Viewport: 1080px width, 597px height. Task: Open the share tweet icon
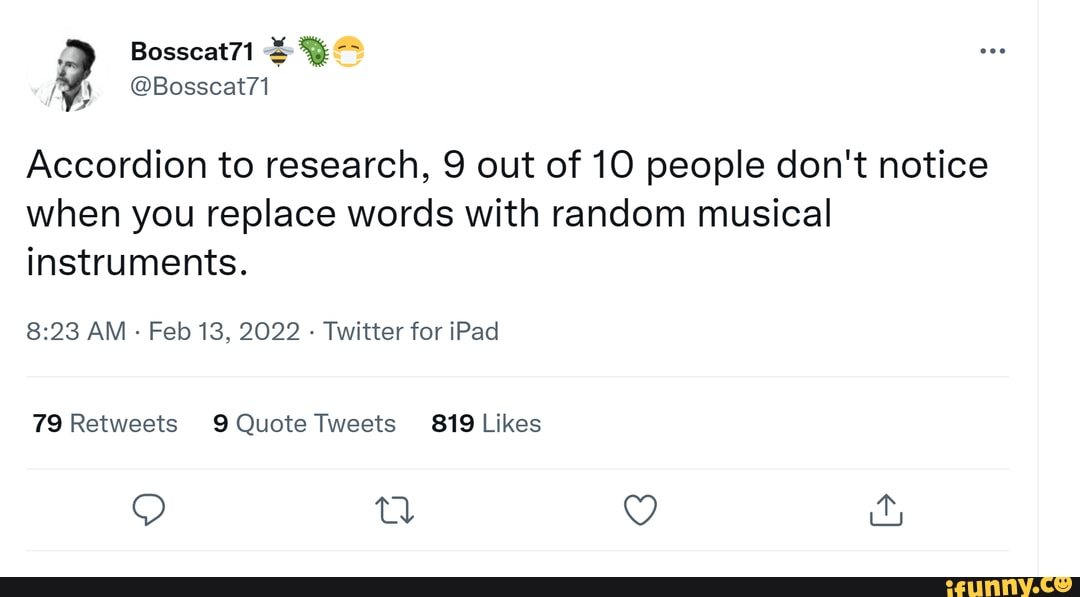tap(886, 511)
